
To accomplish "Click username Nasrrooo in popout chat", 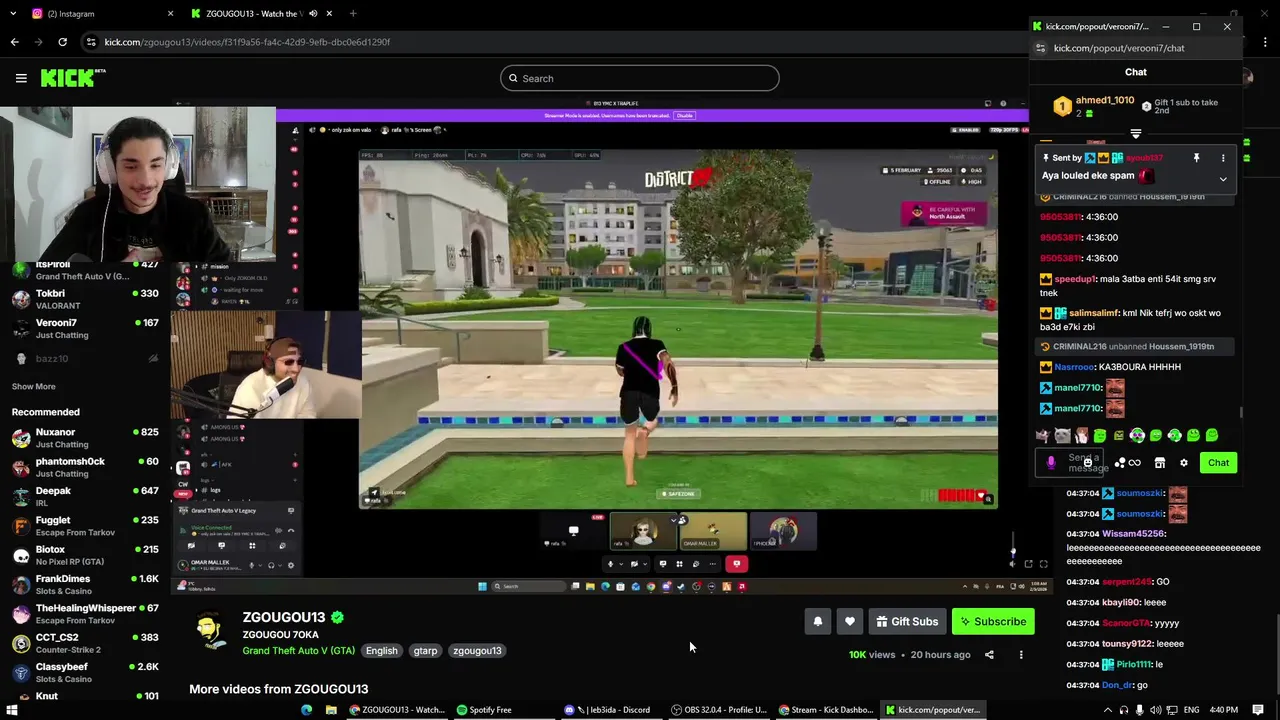I will pyautogui.click(x=1074, y=367).
